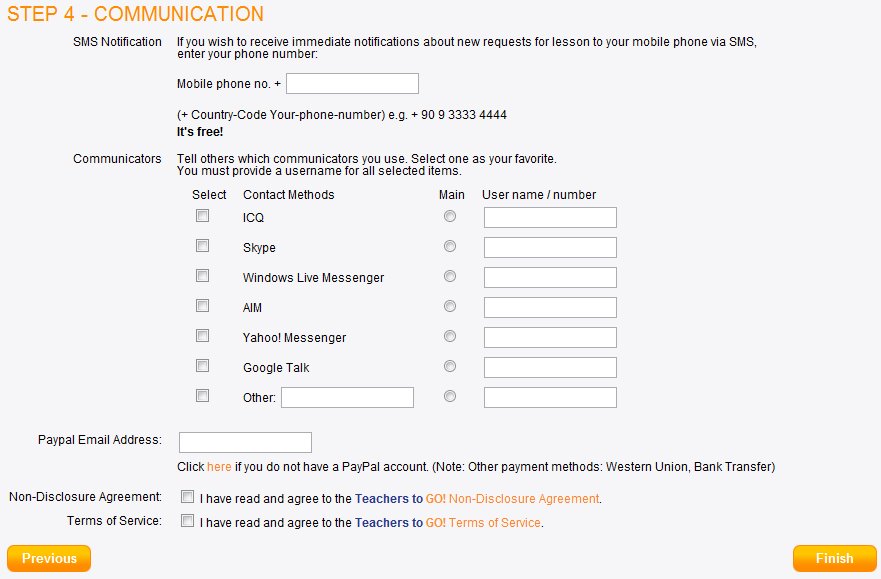Focus the Google Talk user name field
Screen dimensions: 881x579
[x=550, y=368]
